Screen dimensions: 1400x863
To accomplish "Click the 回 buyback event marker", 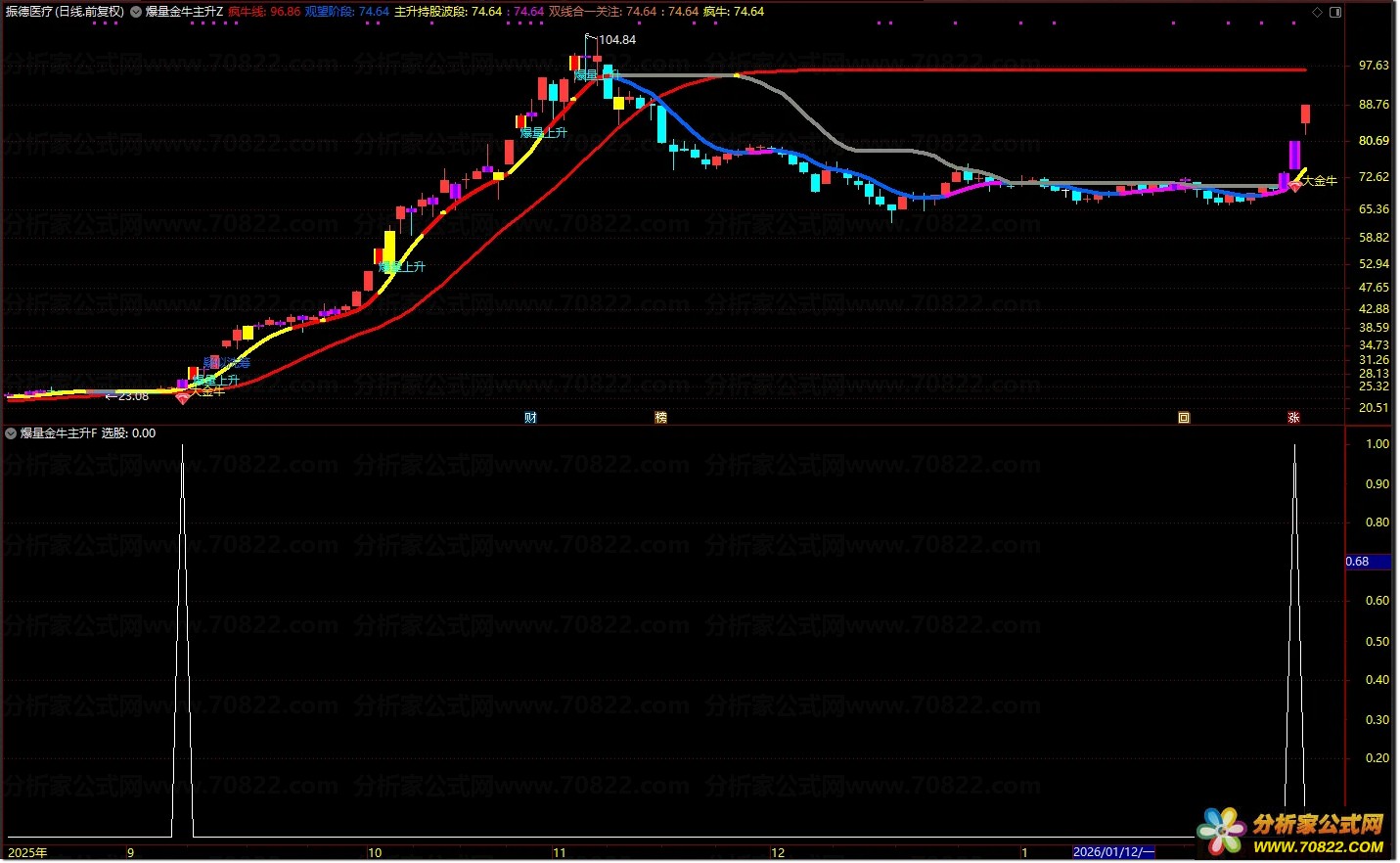I will (1184, 418).
